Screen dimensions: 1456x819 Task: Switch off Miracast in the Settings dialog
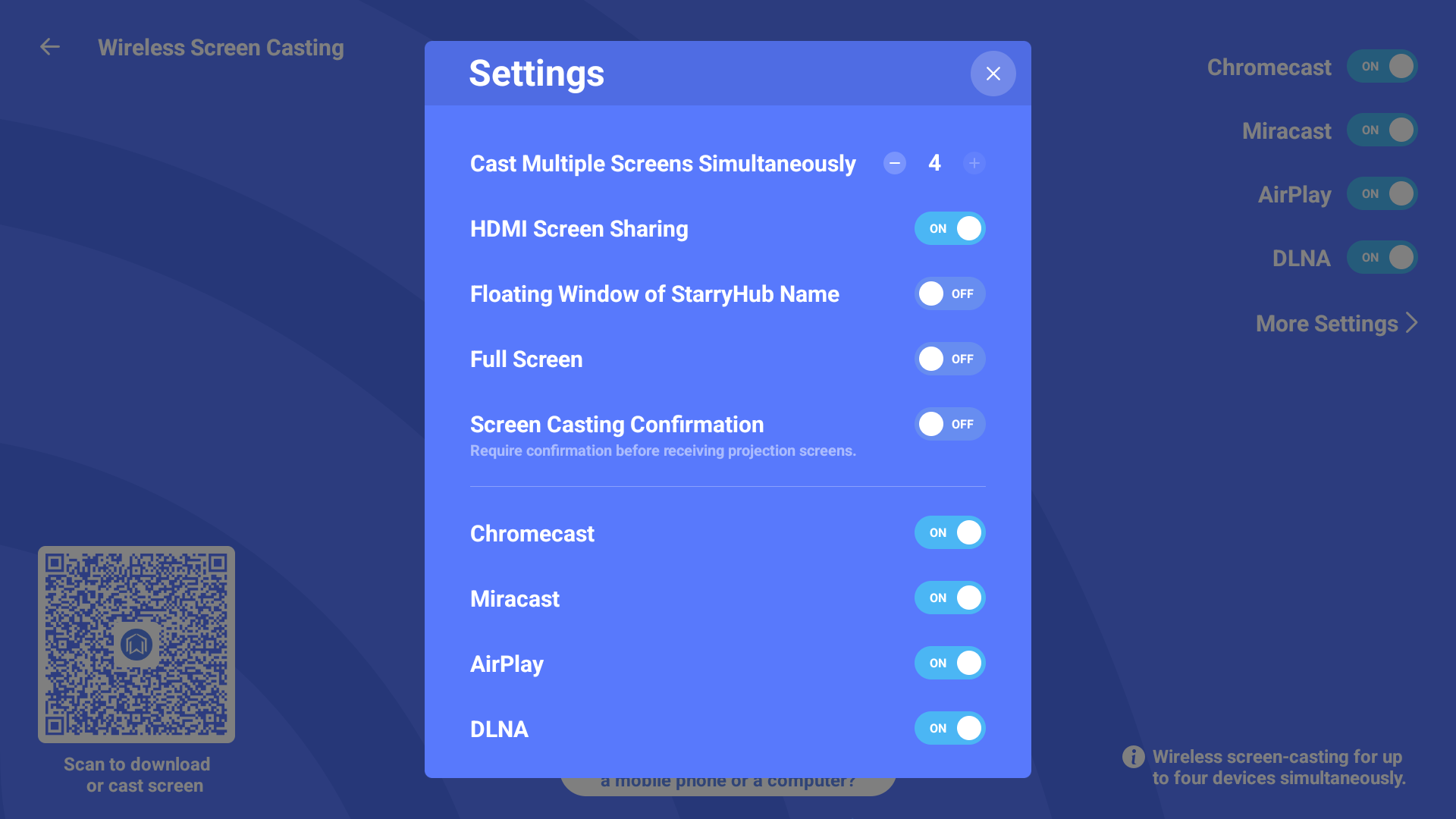(x=949, y=598)
